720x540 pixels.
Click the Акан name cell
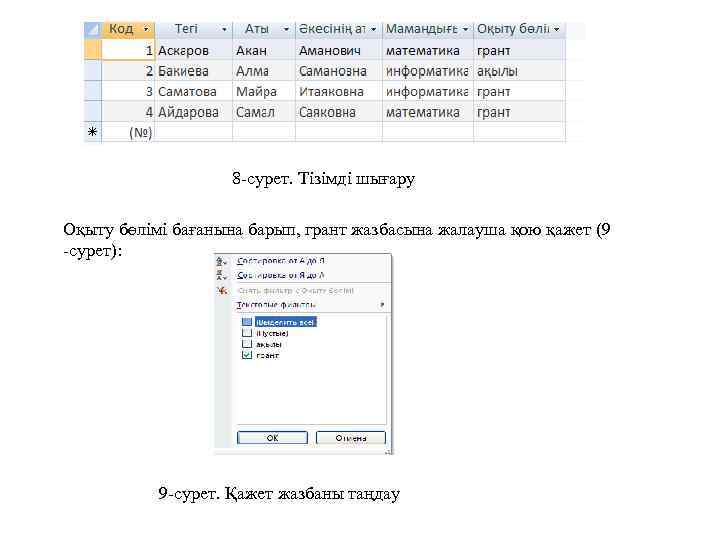tap(264, 51)
